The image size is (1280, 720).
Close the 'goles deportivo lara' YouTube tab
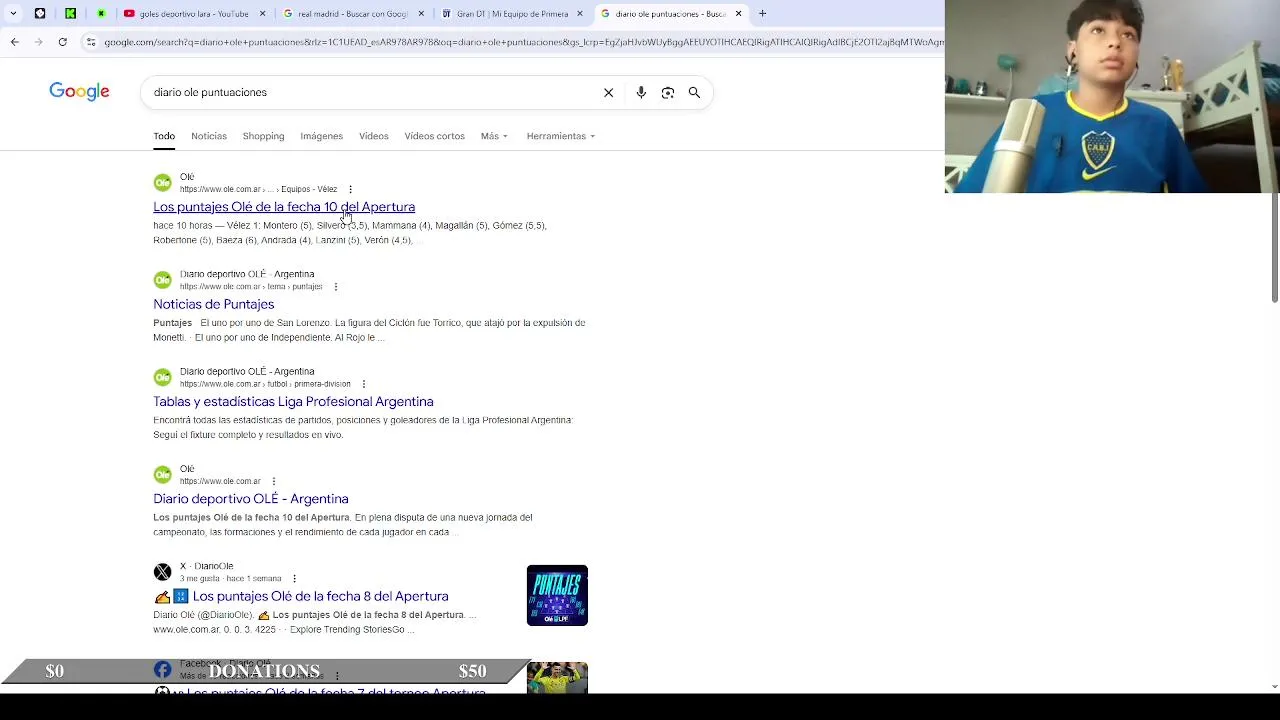click(x=263, y=14)
